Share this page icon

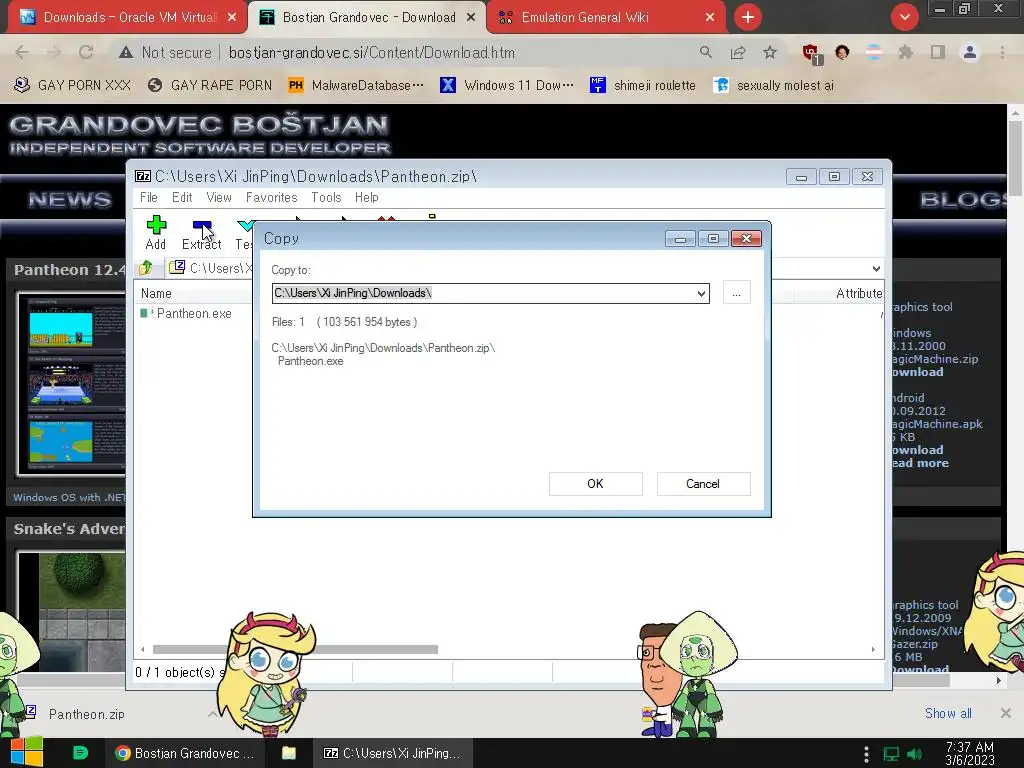(x=738, y=52)
